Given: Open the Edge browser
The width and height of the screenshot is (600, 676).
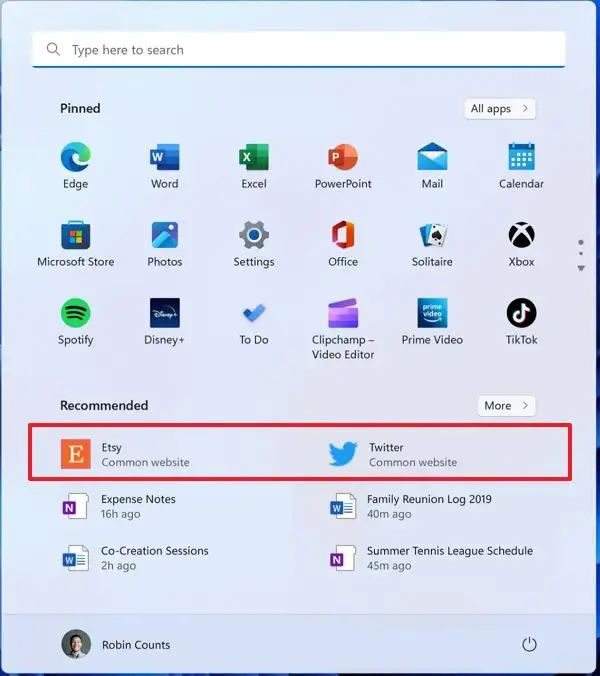Looking at the screenshot, I should (75, 166).
